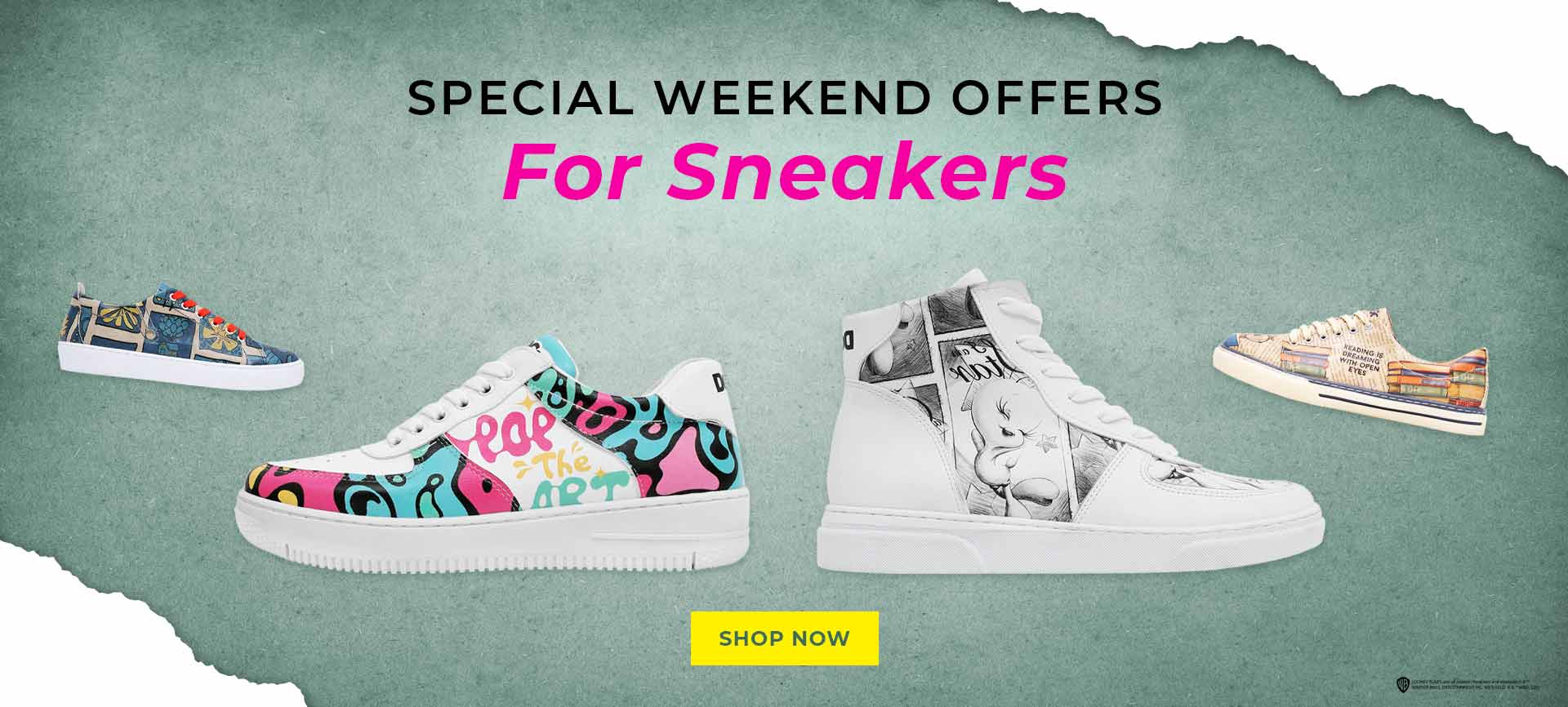The image size is (1568, 707).
Task: Click the SPECIAL WEEKEND OFFERS headline
Action: coord(785,99)
